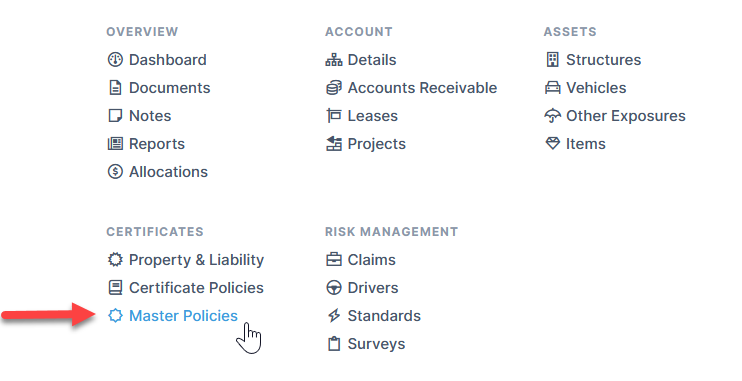Click the Drivers steering wheel icon
This screenshot has height=381, width=742.
[334, 287]
